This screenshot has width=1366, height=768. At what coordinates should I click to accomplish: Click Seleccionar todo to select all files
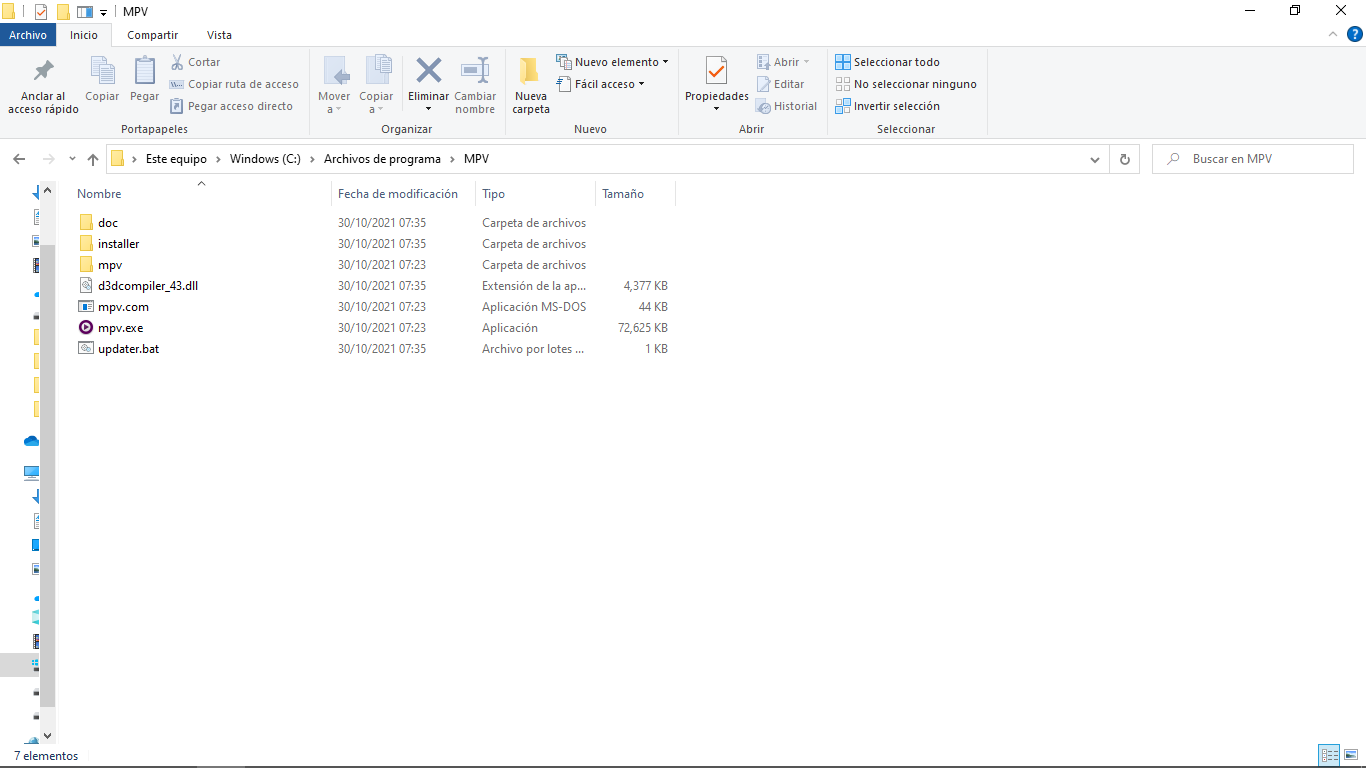pyautogui.click(x=886, y=61)
